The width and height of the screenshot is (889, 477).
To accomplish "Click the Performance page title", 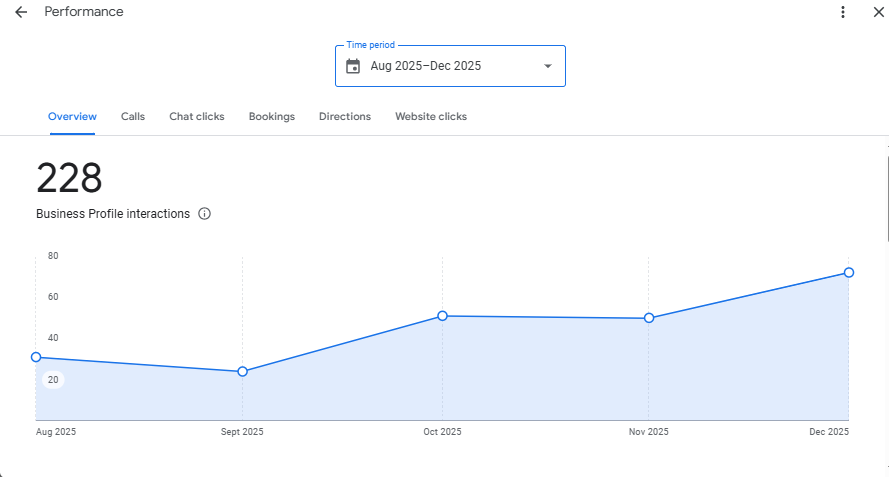I will pos(84,12).
